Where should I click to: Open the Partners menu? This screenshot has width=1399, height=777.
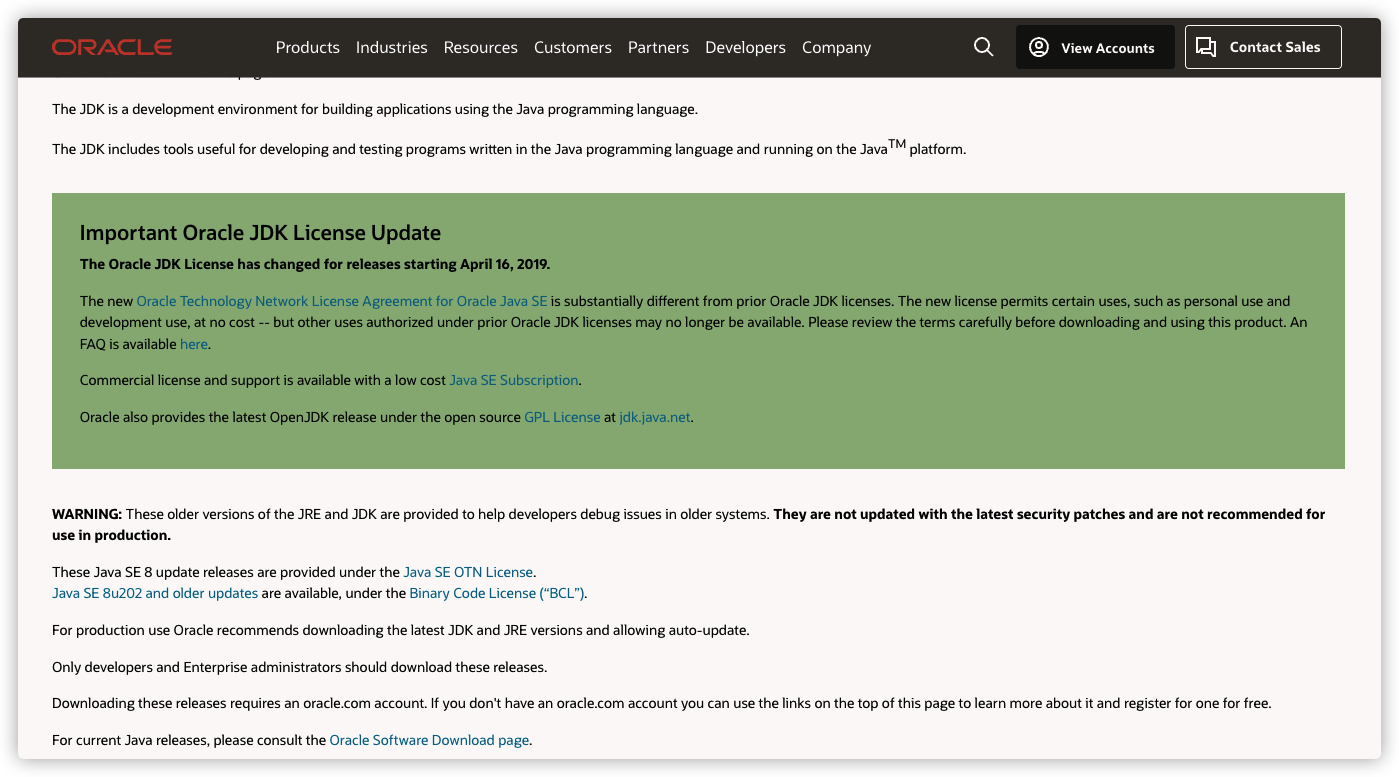tap(658, 47)
